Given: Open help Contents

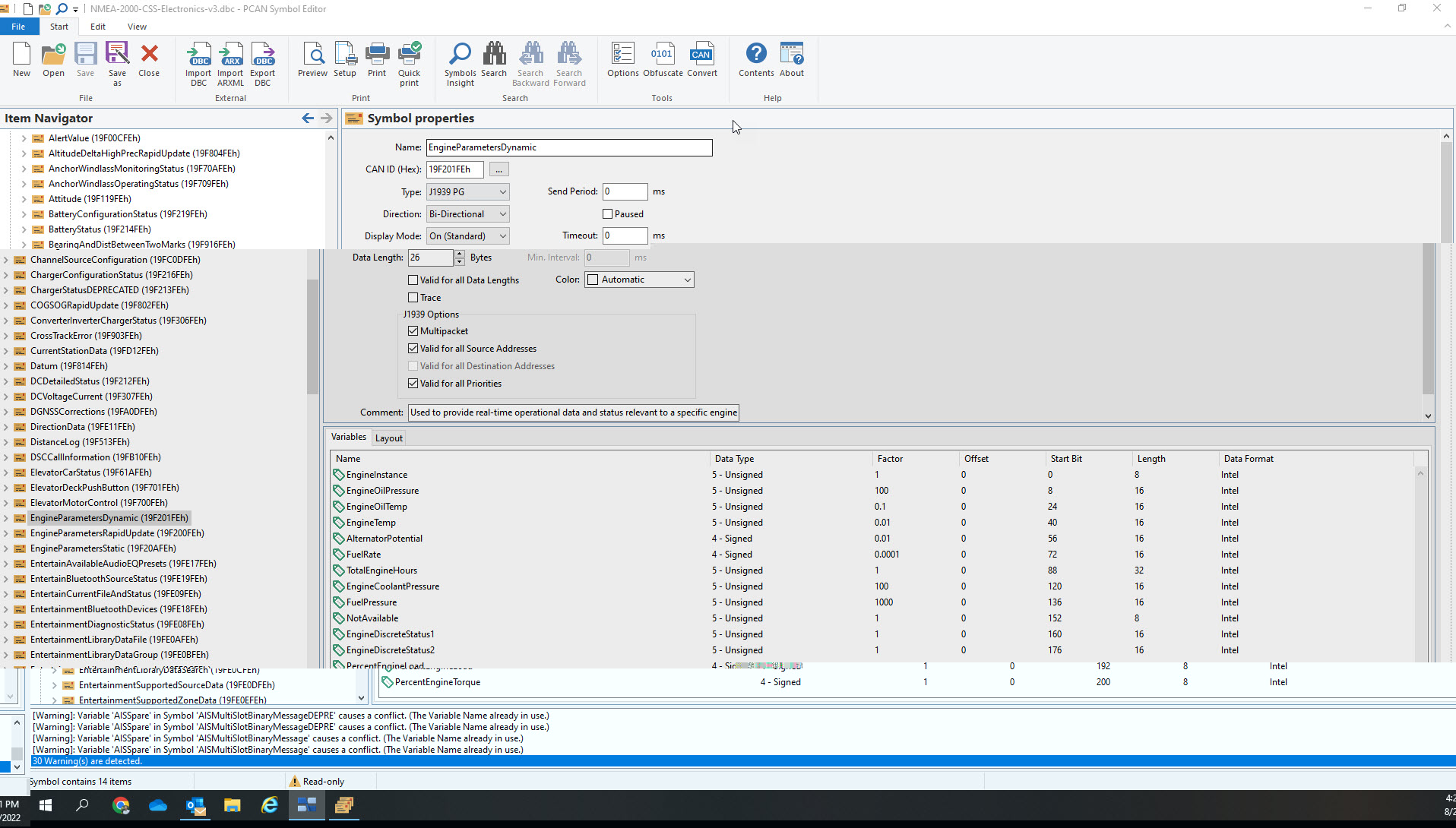Looking at the screenshot, I should coord(756,59).
